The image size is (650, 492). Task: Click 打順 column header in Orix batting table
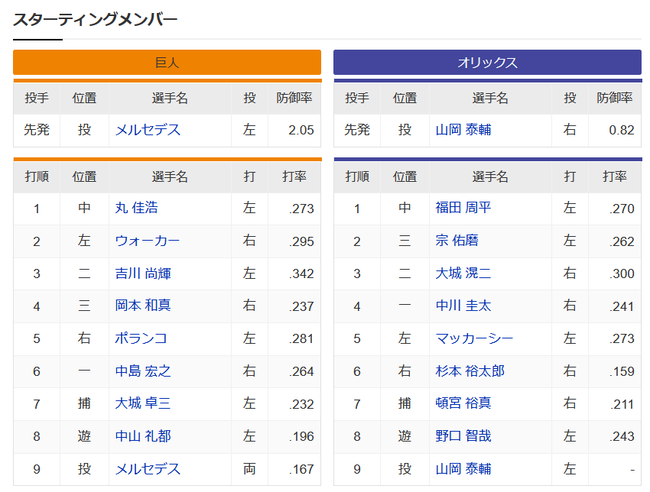tap(357, 177)
